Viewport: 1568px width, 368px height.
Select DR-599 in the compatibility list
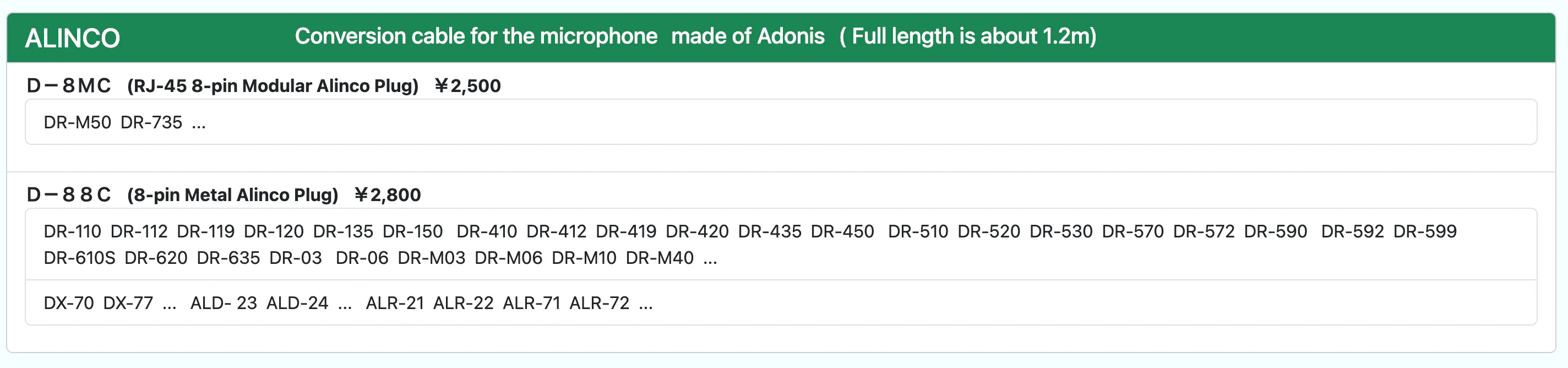click(1425, 231)
